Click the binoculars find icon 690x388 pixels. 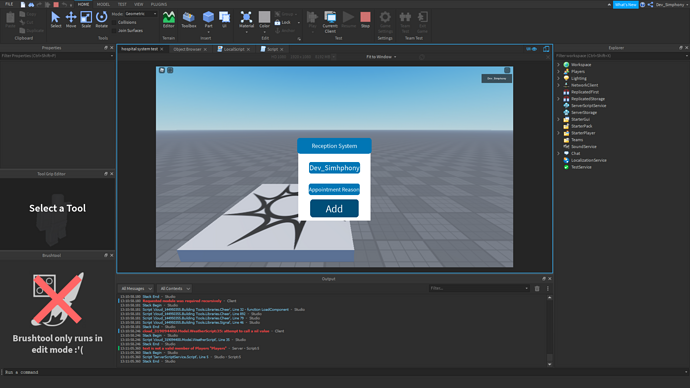pyautogui.click(x=31, y=4)
